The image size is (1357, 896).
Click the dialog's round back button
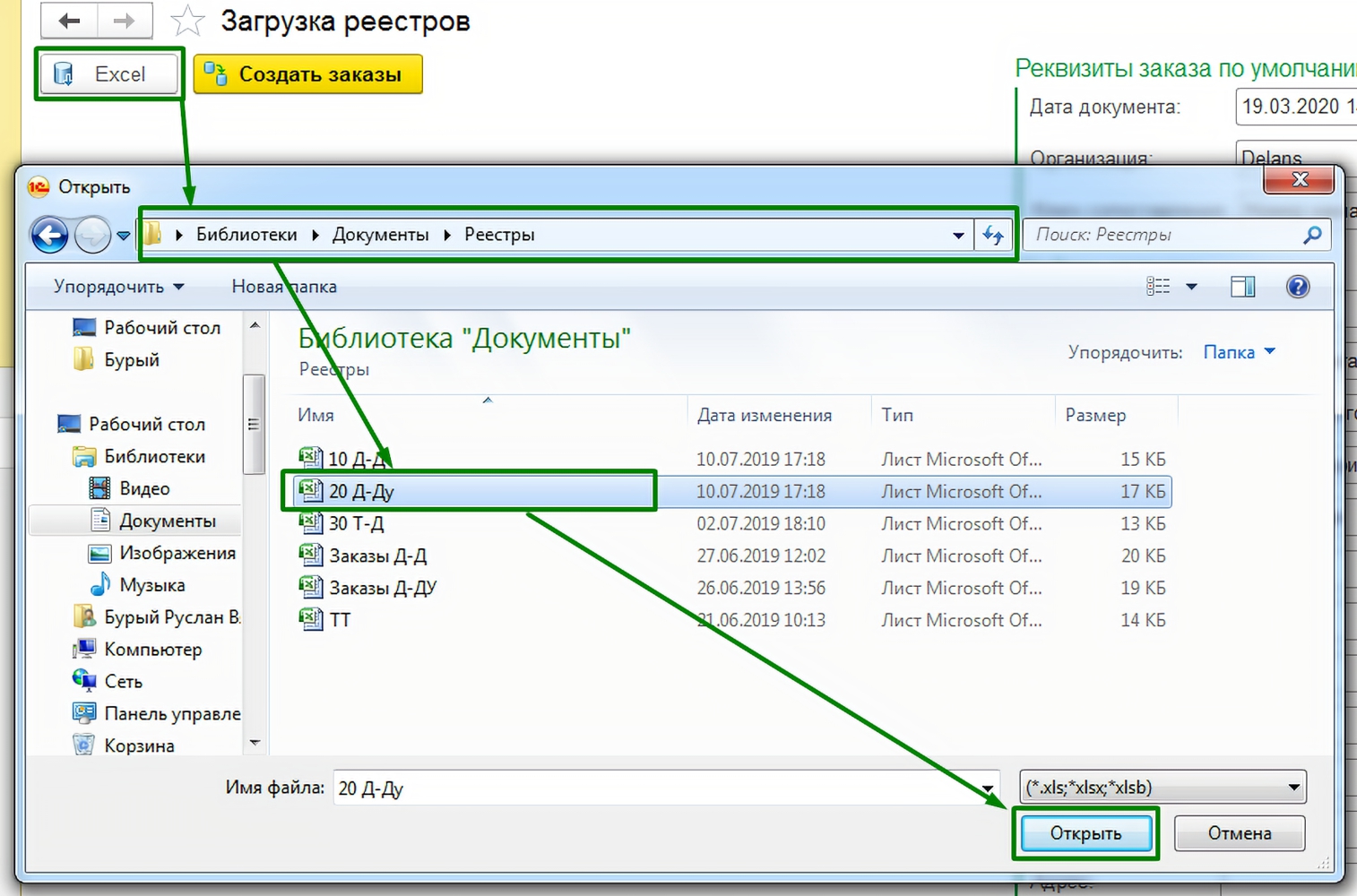tap(50, 235)
